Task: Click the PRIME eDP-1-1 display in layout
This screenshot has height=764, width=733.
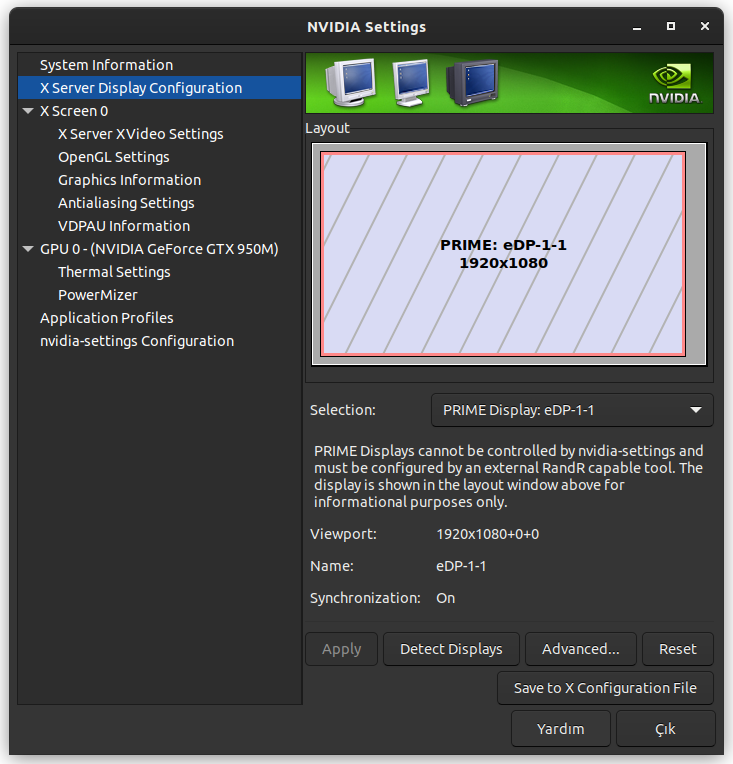Action: [503, 254]
